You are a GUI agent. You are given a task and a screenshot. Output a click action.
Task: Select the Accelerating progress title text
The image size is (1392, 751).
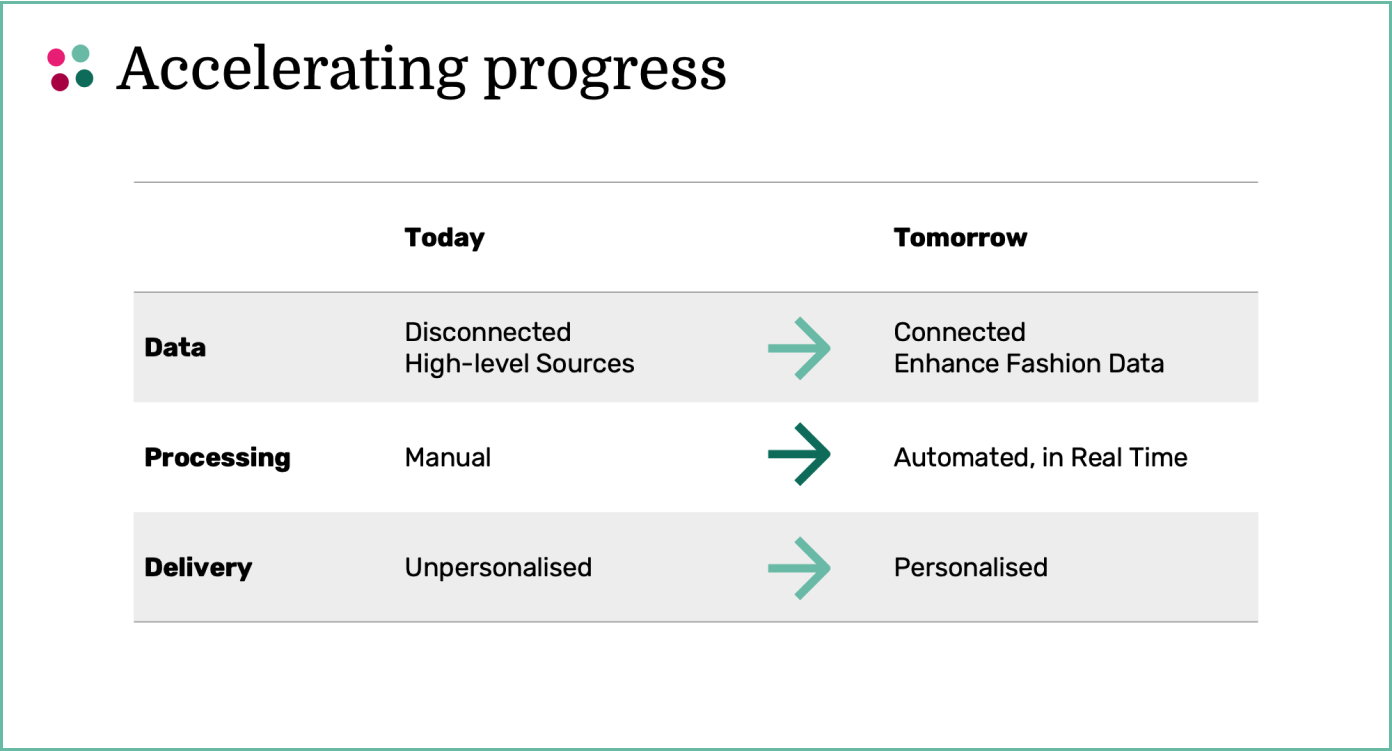pyautogui.click(x=421, y=70)
